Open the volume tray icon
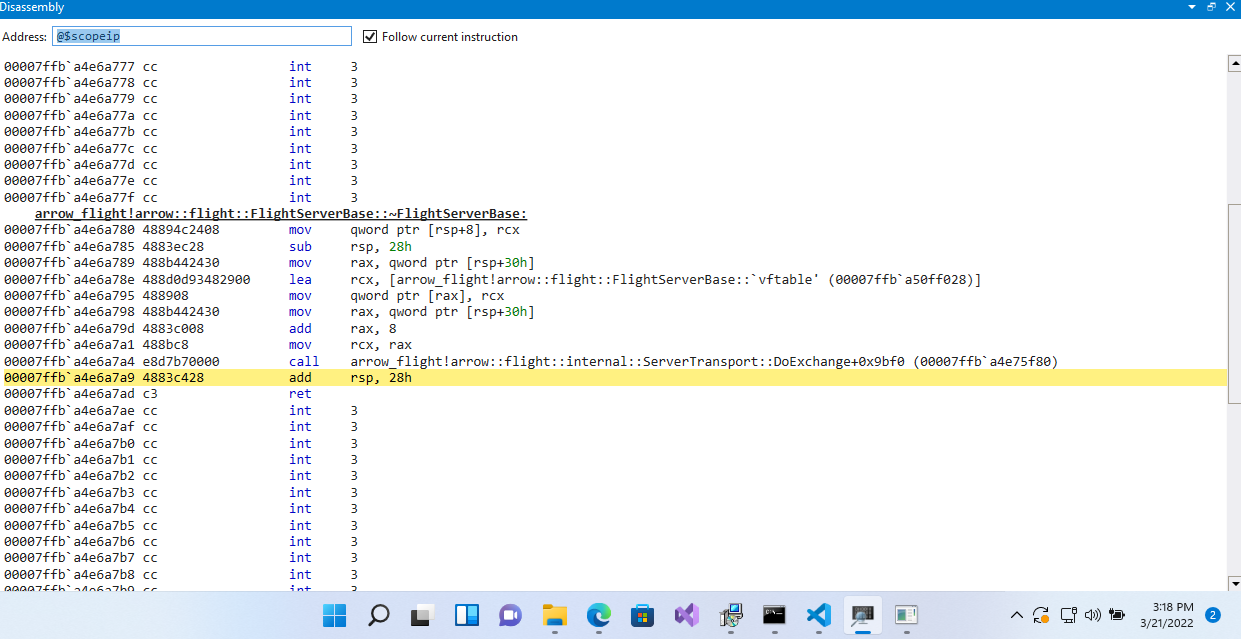Image resolution: width=1241 pixels, height=639 pixels. coord(1093,615)
